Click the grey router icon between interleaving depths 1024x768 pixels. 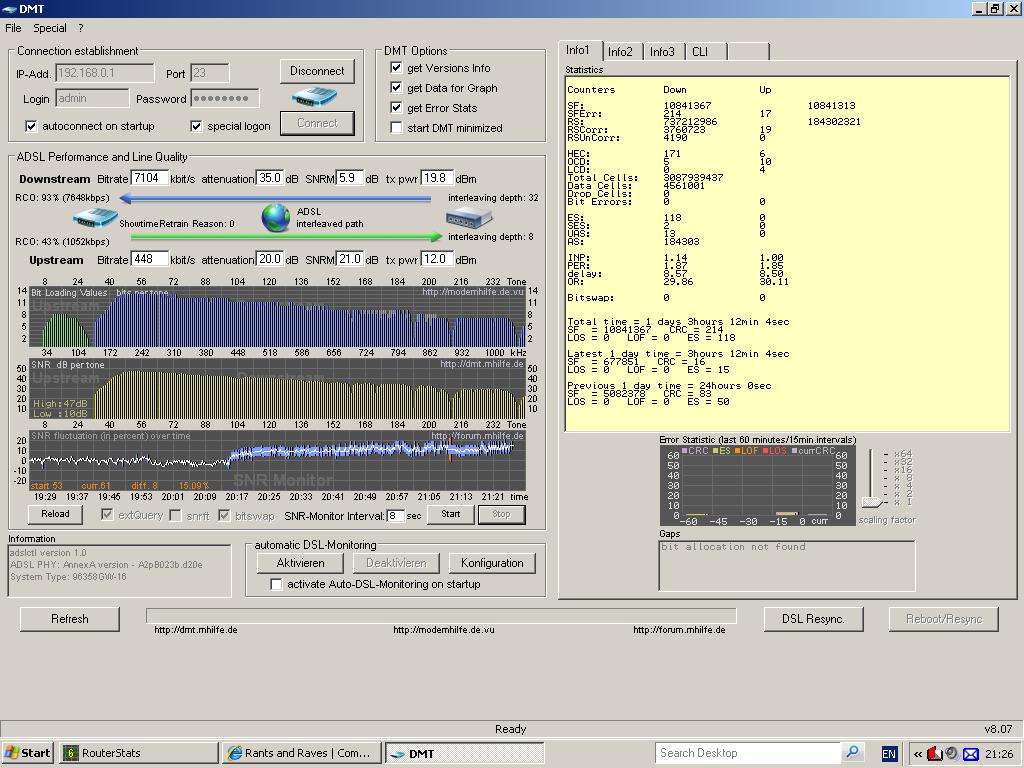[x=469, y=217]
